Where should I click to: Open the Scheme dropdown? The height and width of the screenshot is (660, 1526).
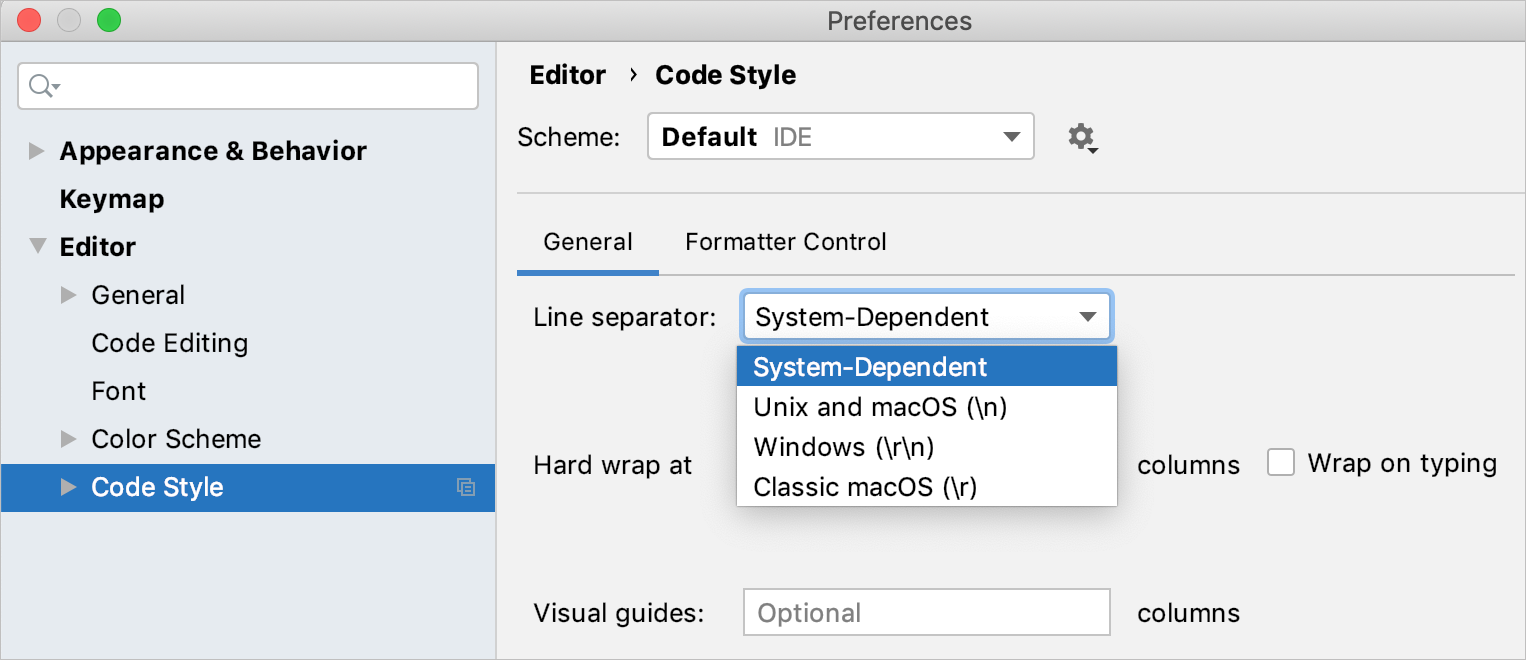tap(840, 136)
